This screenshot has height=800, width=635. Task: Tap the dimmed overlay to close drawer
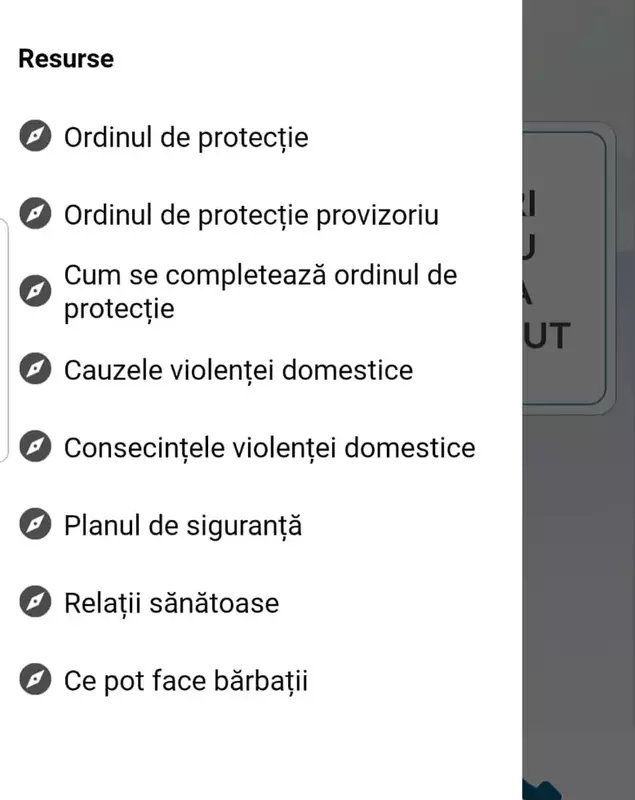click(x=578, y=600)
